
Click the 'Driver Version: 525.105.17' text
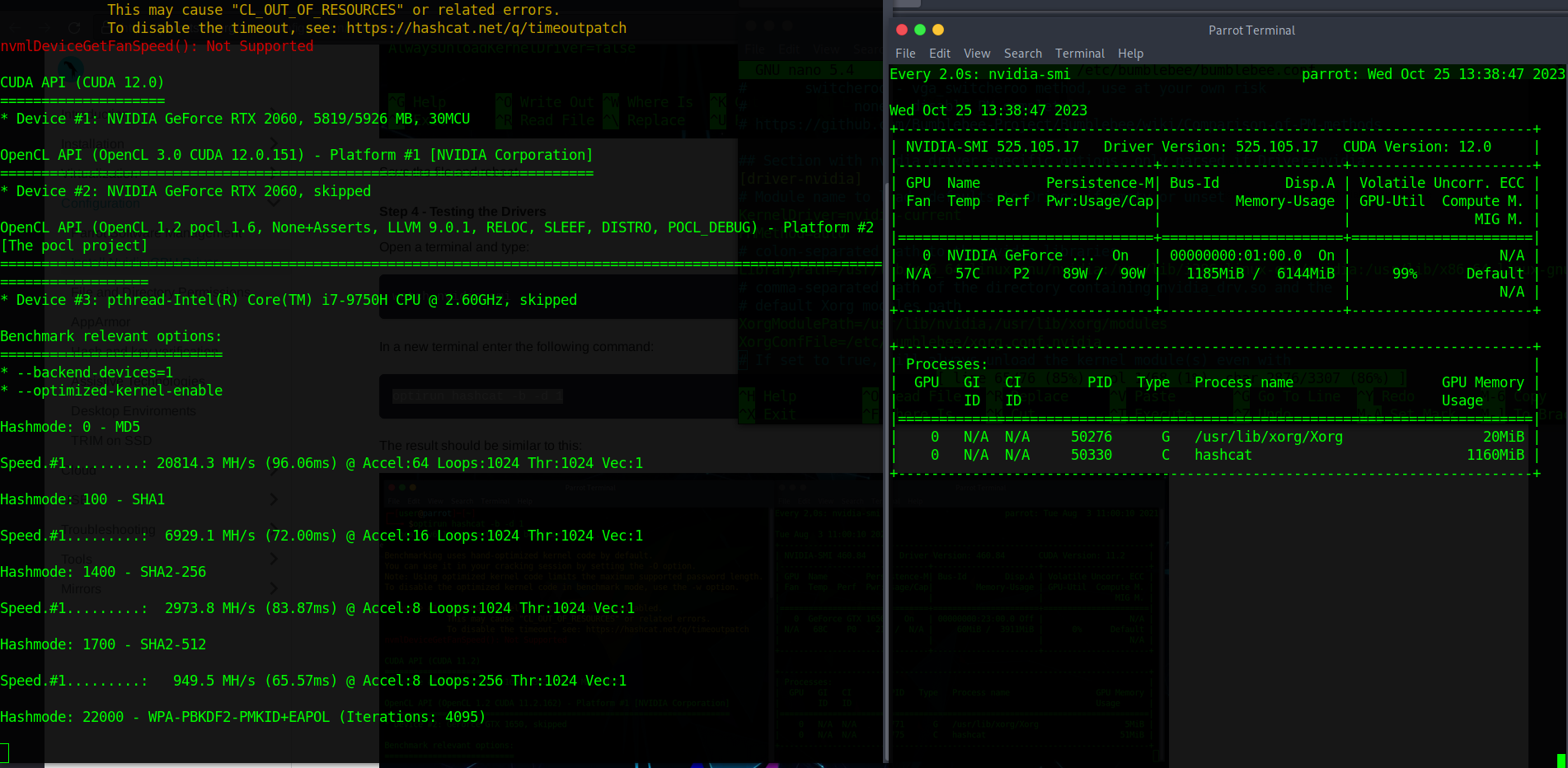coord(1211,147)
